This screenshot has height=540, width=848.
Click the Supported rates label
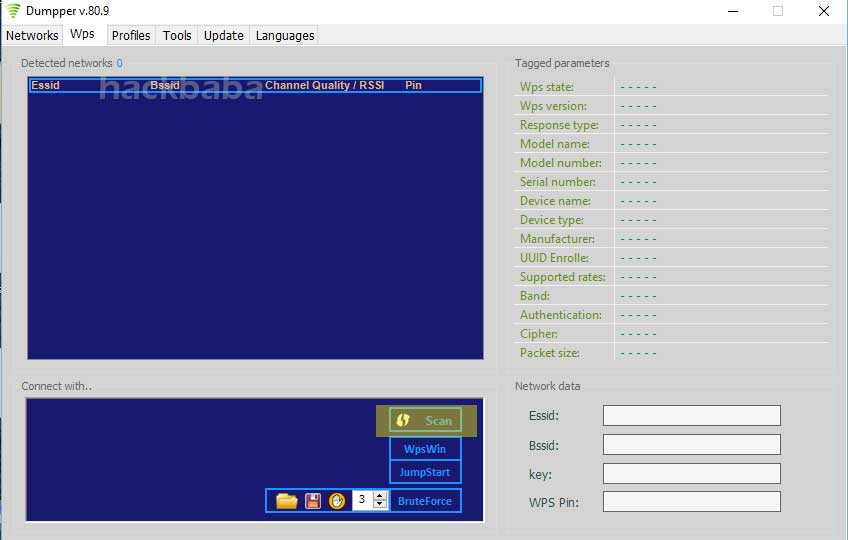[x=563, y=277]
